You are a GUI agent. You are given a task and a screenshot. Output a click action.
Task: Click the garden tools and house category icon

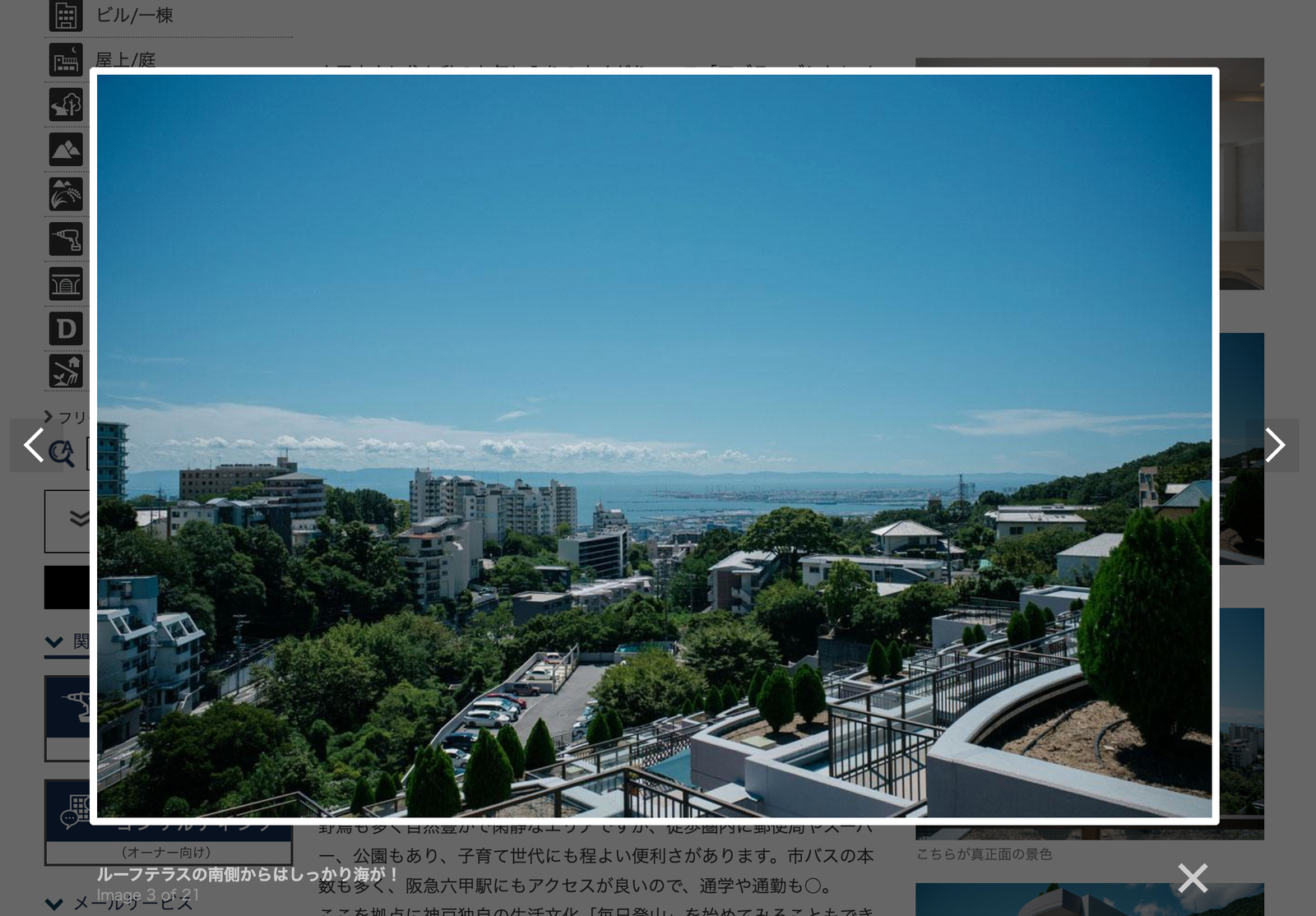[66, 372]
